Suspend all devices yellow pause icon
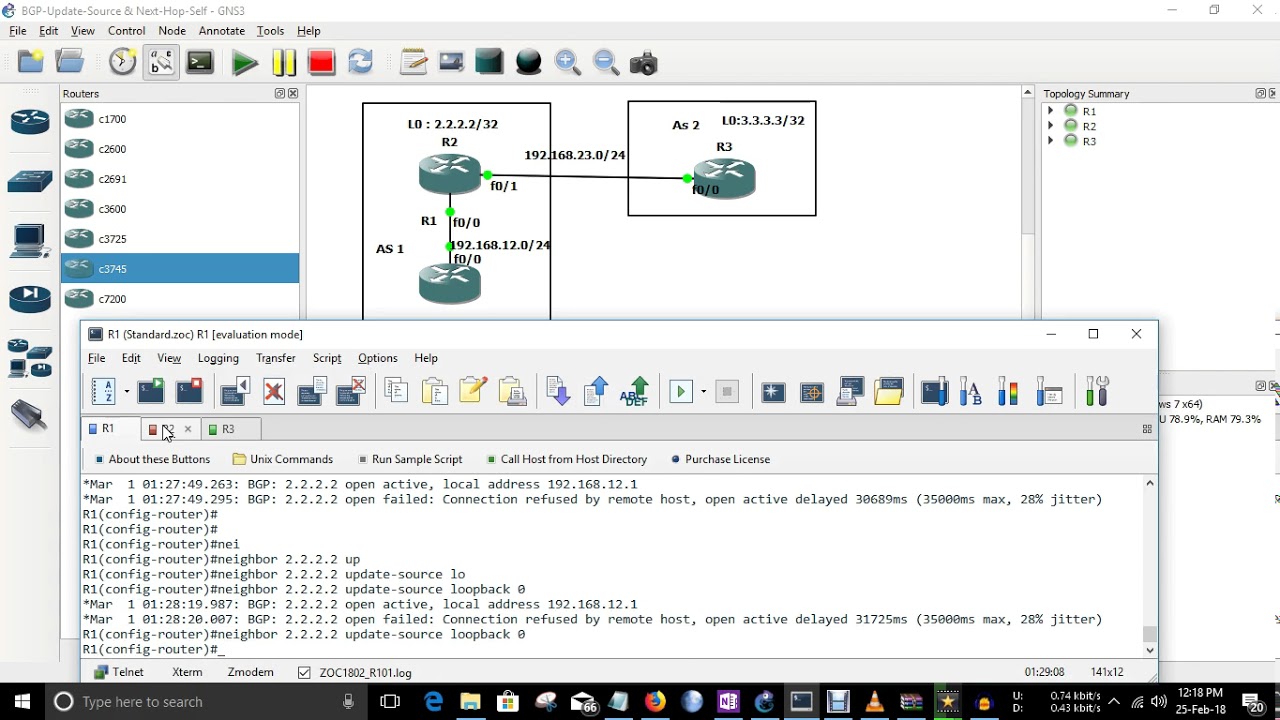Screen dimensions: 1280x720 pos(283,63)
